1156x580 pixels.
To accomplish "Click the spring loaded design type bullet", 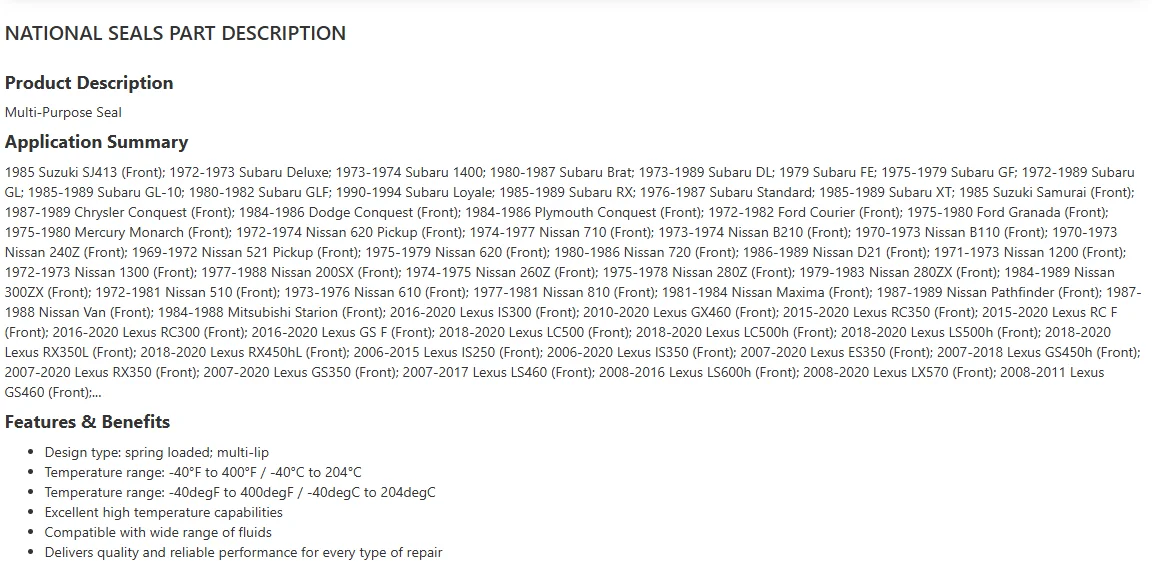I will click(x=156, y=453).
